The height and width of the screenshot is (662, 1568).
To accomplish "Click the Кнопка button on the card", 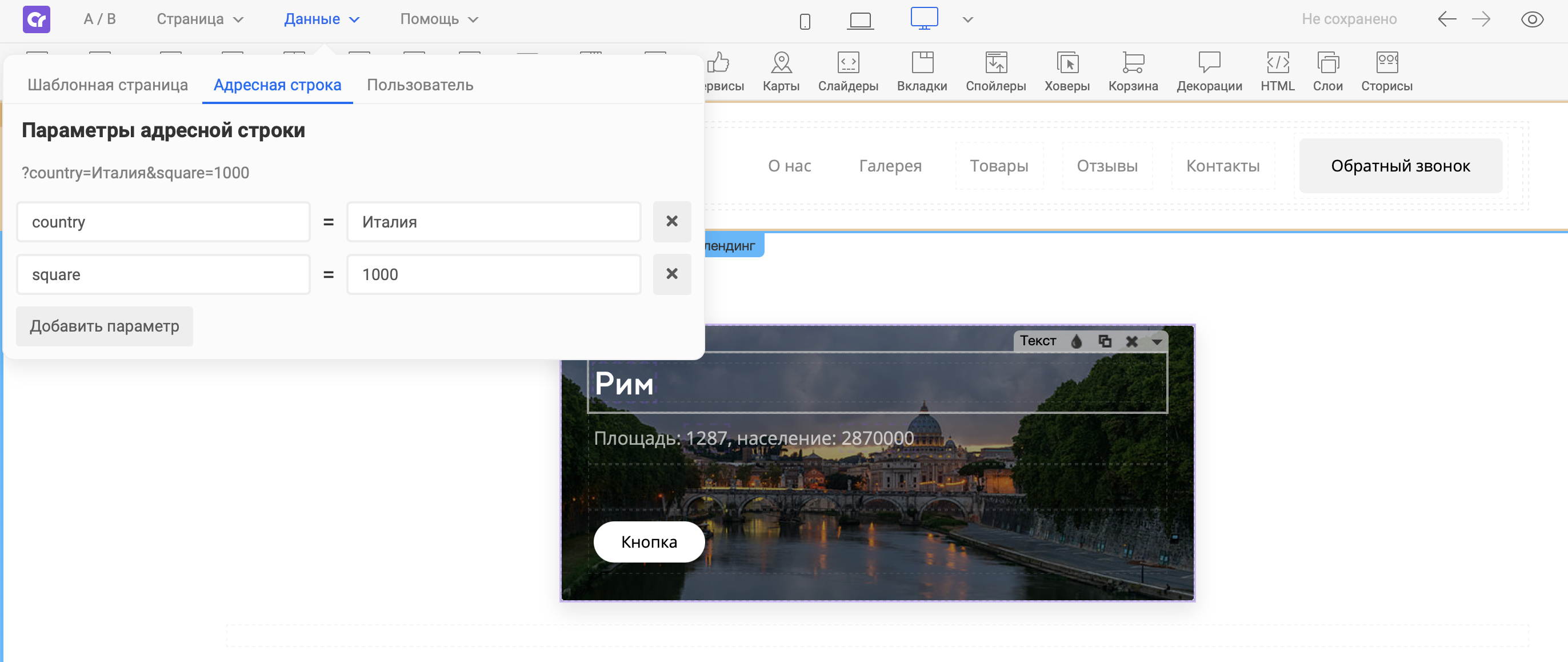I will point(649,541).
